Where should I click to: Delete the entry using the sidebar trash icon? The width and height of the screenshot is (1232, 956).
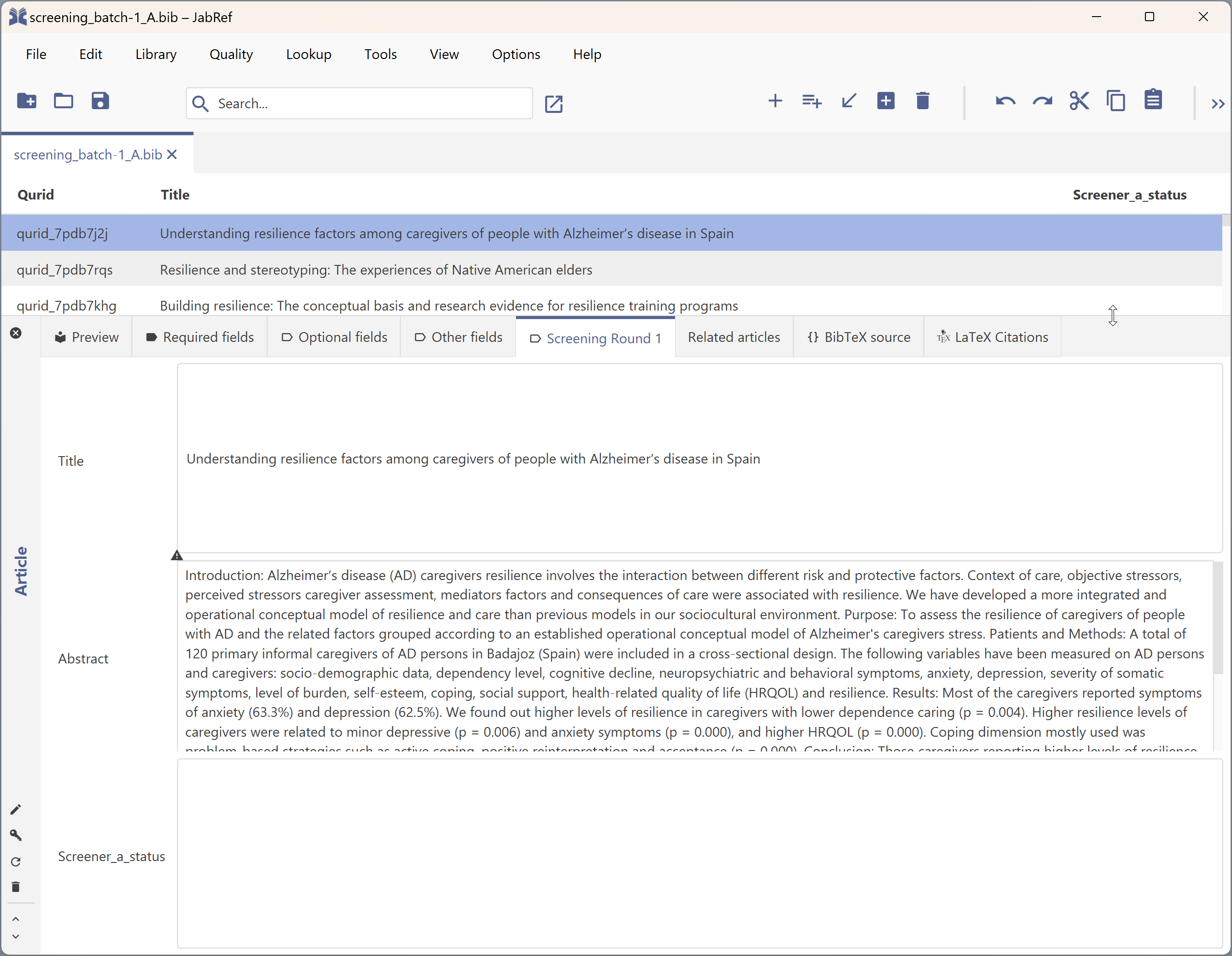pos(16,887)
